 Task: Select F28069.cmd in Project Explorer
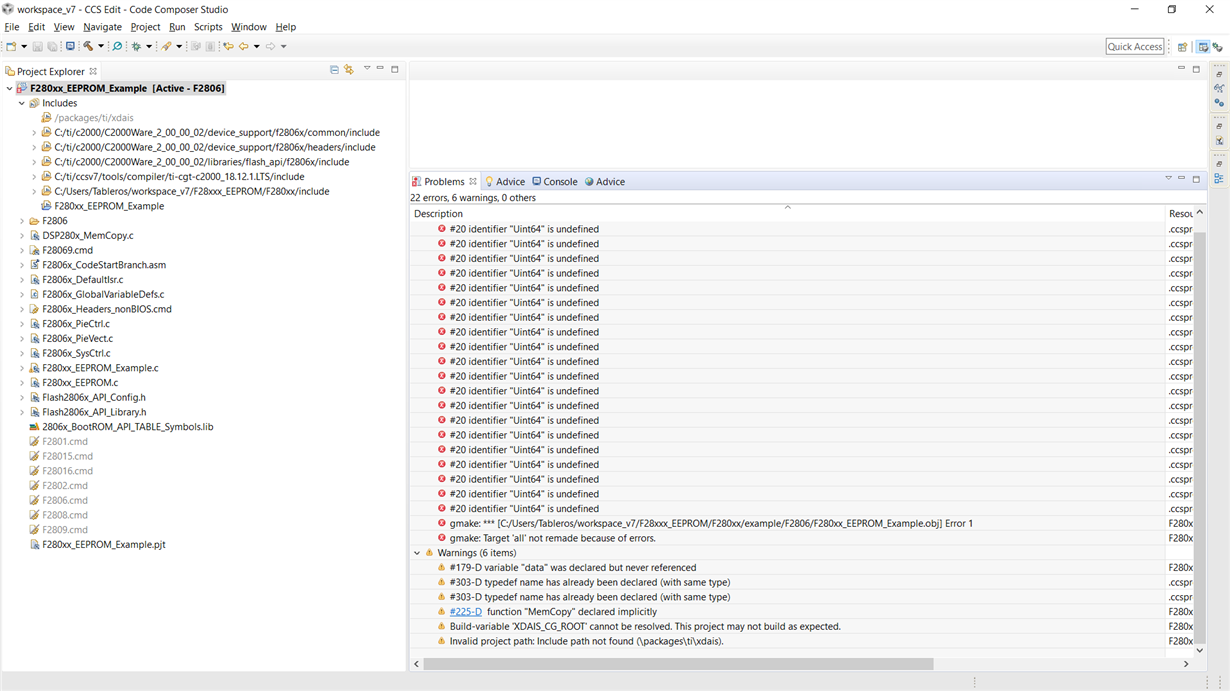tap(67, 250)
